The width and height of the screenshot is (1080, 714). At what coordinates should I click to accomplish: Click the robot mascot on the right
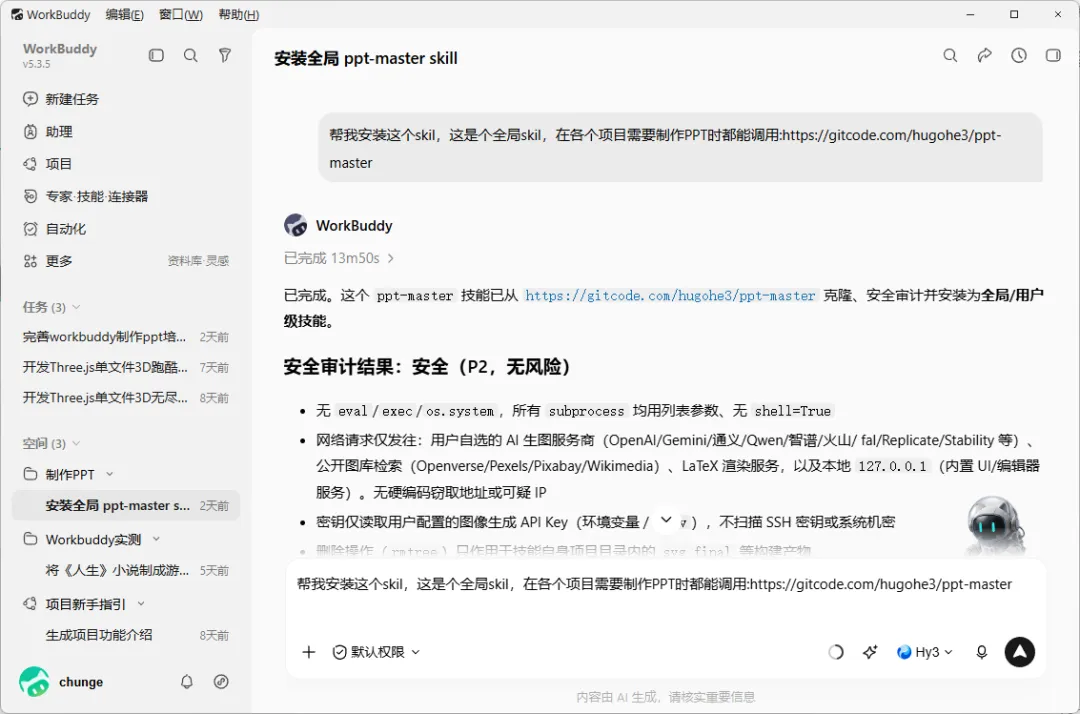(x=994, y=525)
